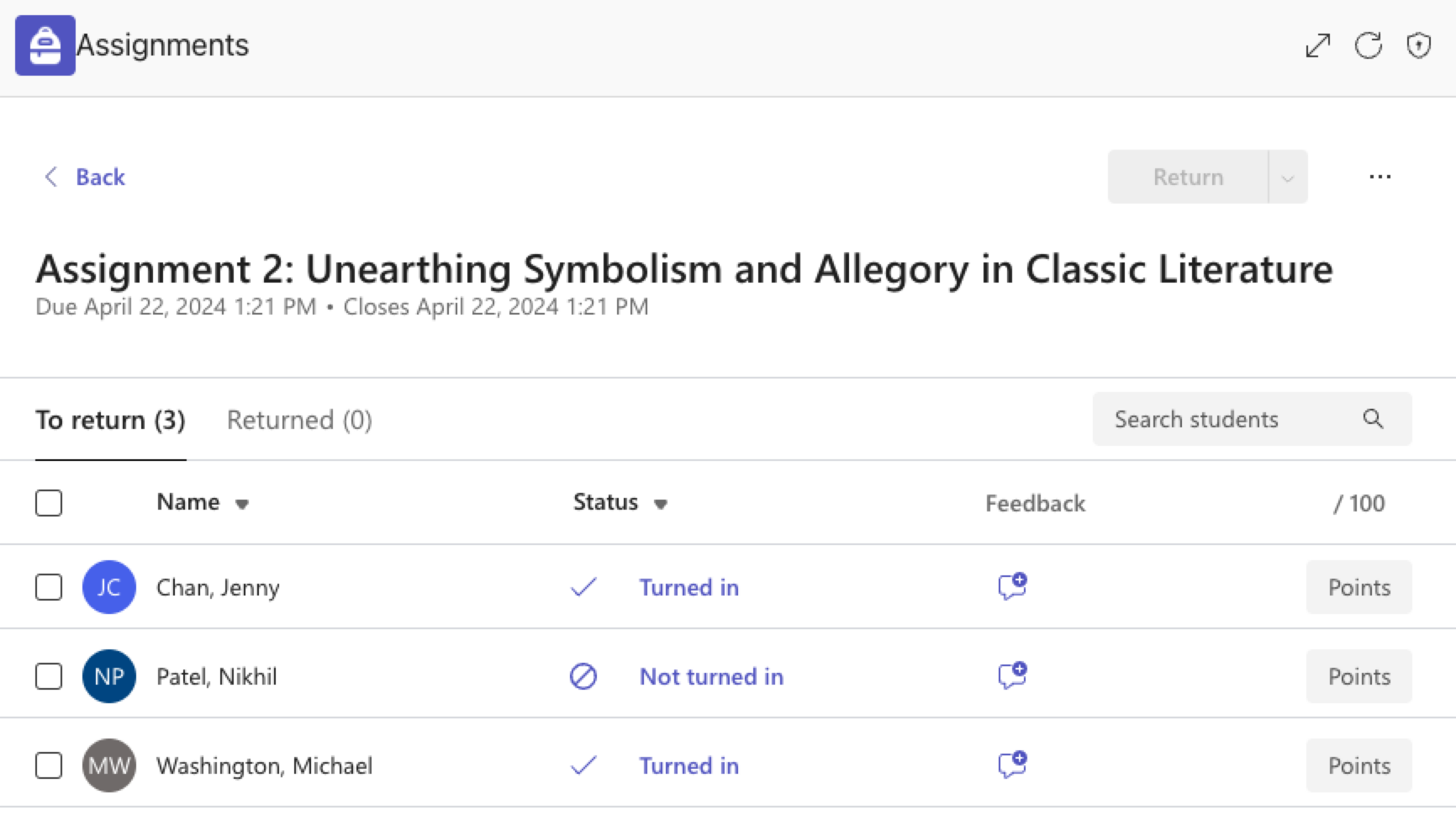Add feedback for Washington, Michael
Image resolution: width=1456 pixels, height=826 pixels.
(x=1012, y=765)
